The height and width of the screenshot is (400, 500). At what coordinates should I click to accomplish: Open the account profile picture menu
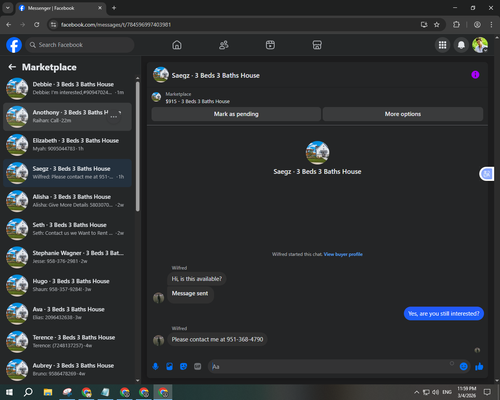click(480, 45)
